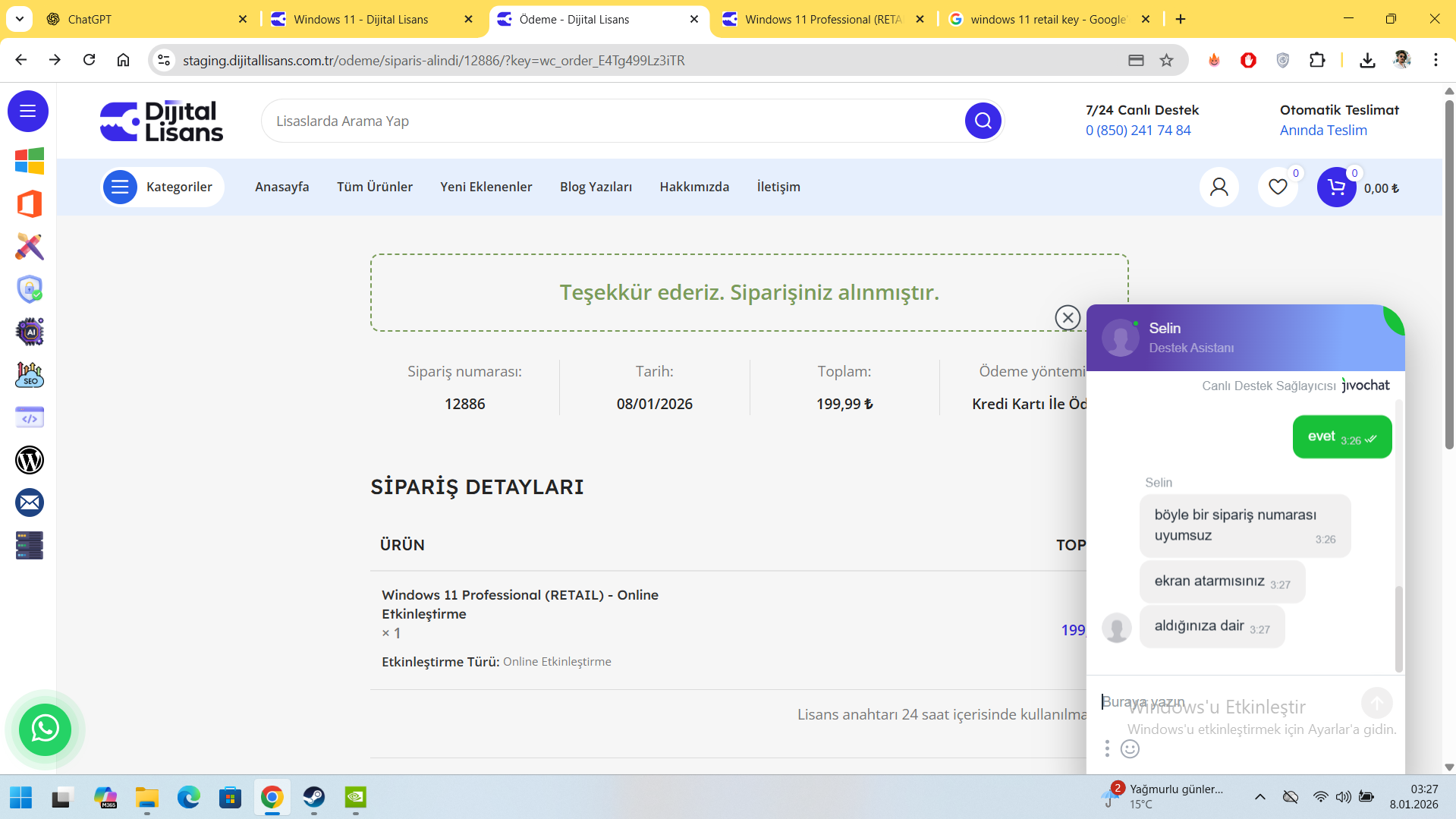The width and height of the screenshot is (1456, 819).
Task: Click the mail envelope sidebar icon
Action: [30, 502]
